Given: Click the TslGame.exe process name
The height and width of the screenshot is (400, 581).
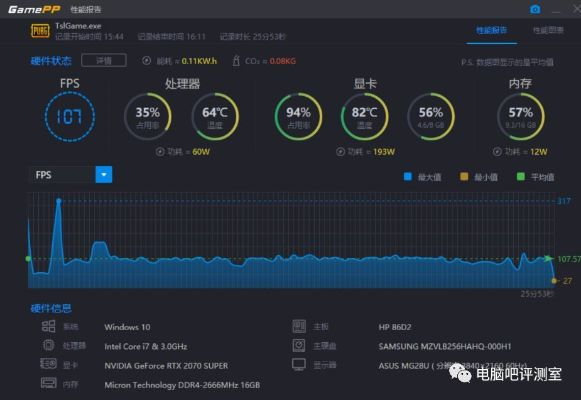Looking at the screenshot, I should point(78,26).
